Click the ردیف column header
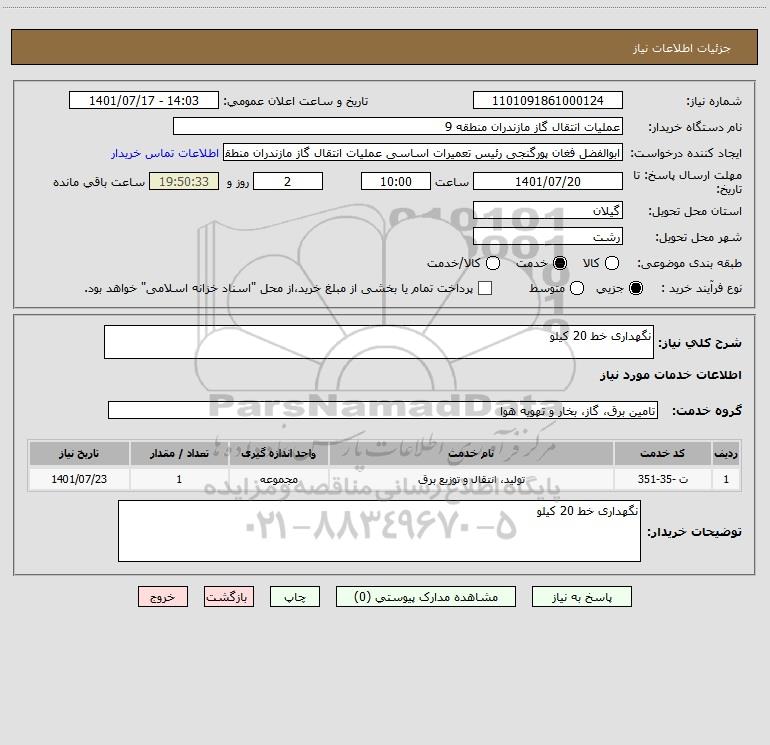The width and height of the screenshot is (770, 745). point(726,453)
